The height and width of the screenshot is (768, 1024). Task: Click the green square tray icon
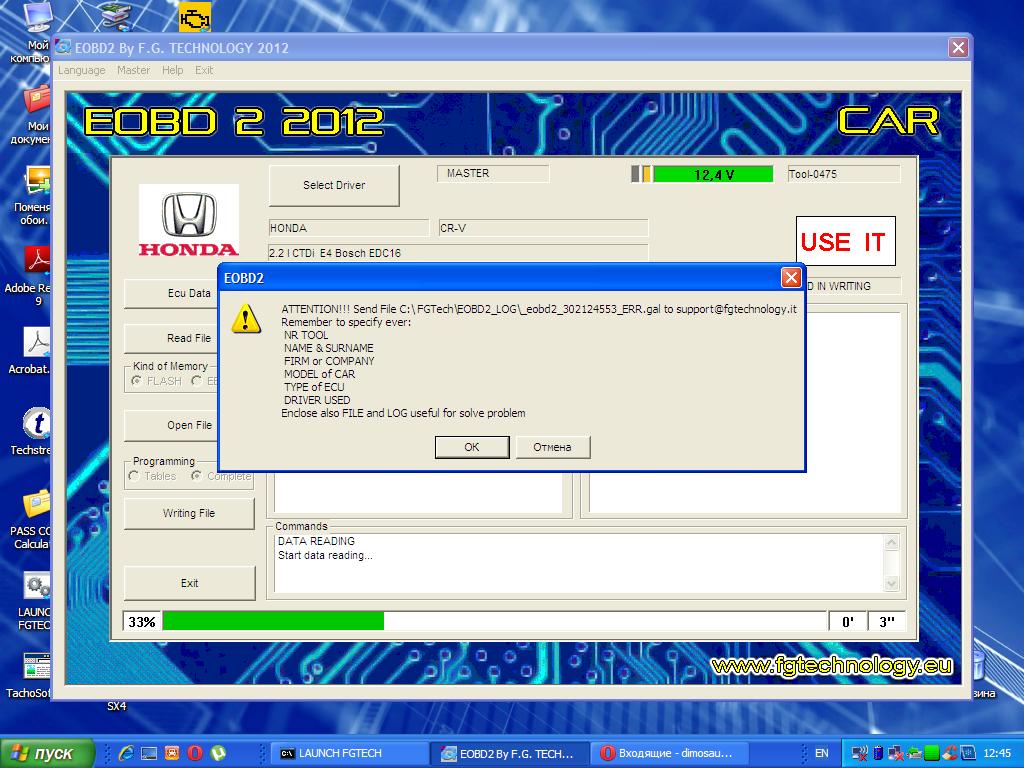932,753
